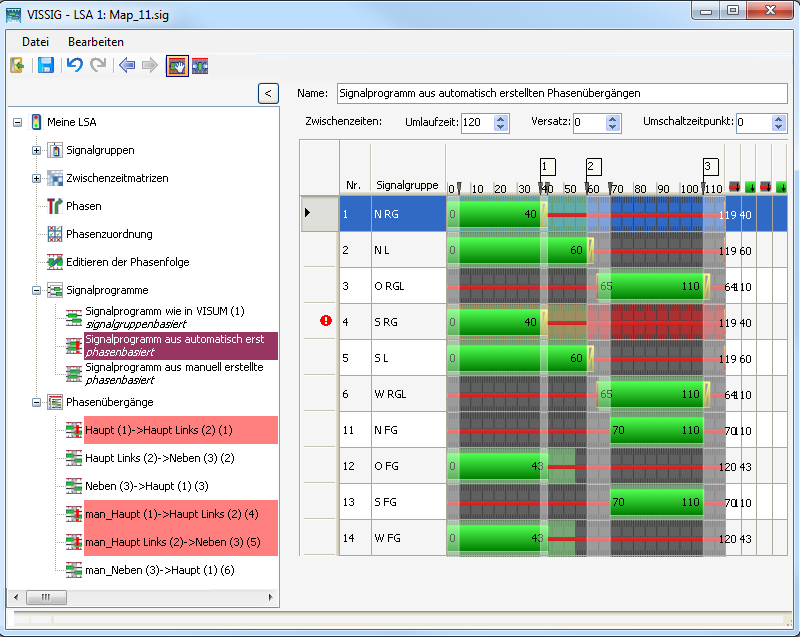Open the Datei menu
The image size is (800, 637).
[x=35, y=42]
